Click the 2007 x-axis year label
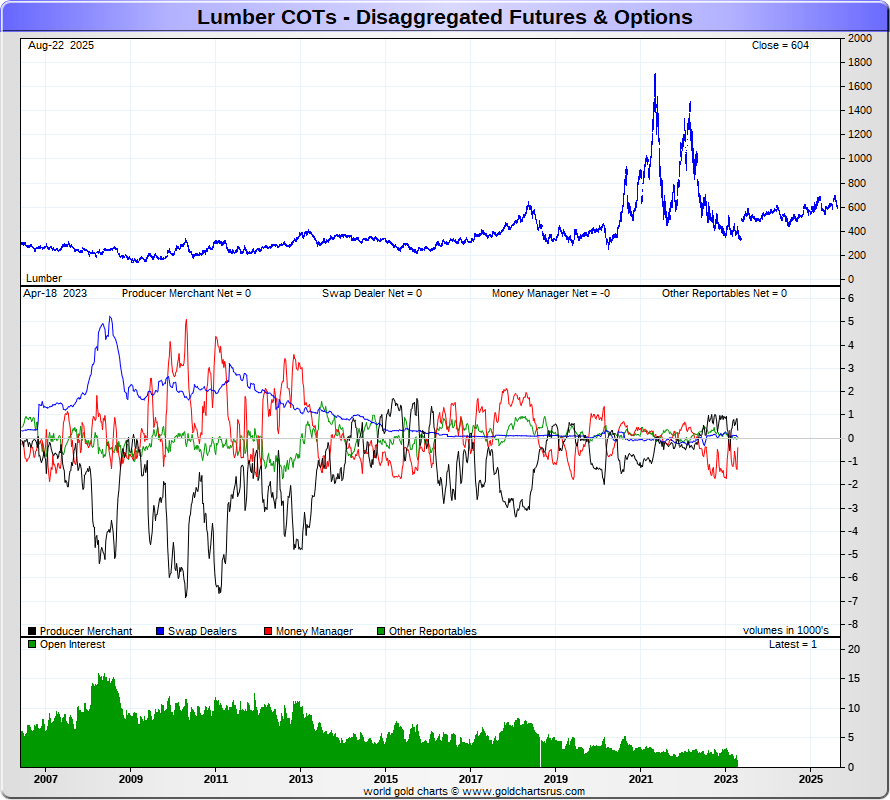Image resolution: width=890 pixels, height=800 pixels. (45, 779)
